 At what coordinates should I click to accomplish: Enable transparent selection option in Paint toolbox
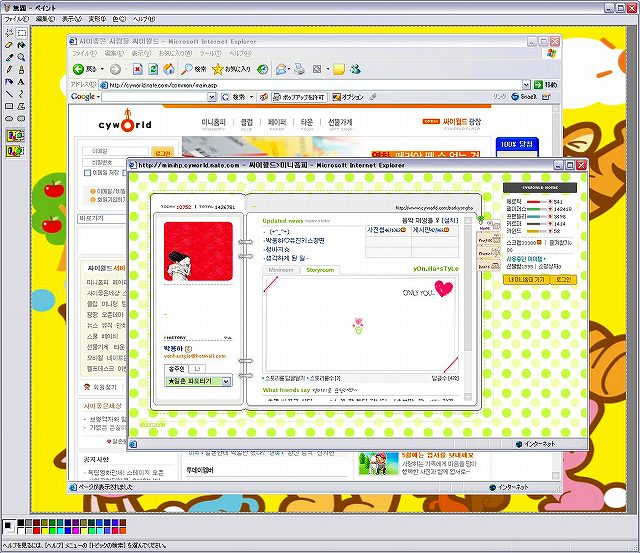coord(15,151)
